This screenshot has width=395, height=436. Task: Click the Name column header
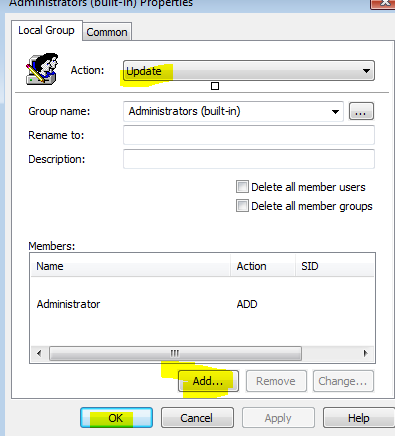130,266
